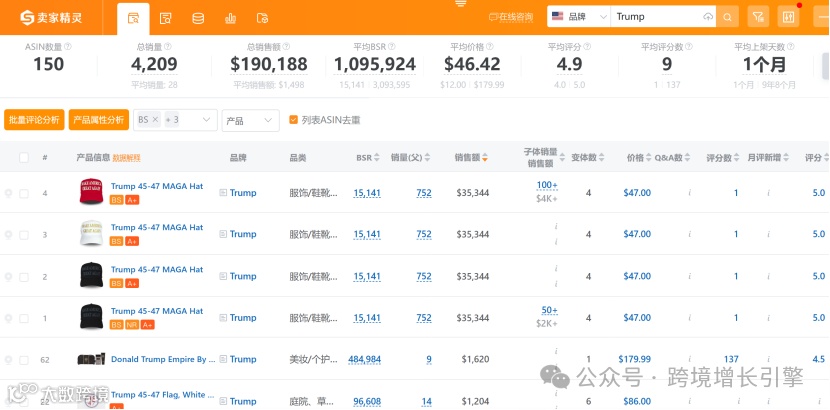Open Donald Trump Empire By product link
830x410 pixels.
tap(163, 359)
